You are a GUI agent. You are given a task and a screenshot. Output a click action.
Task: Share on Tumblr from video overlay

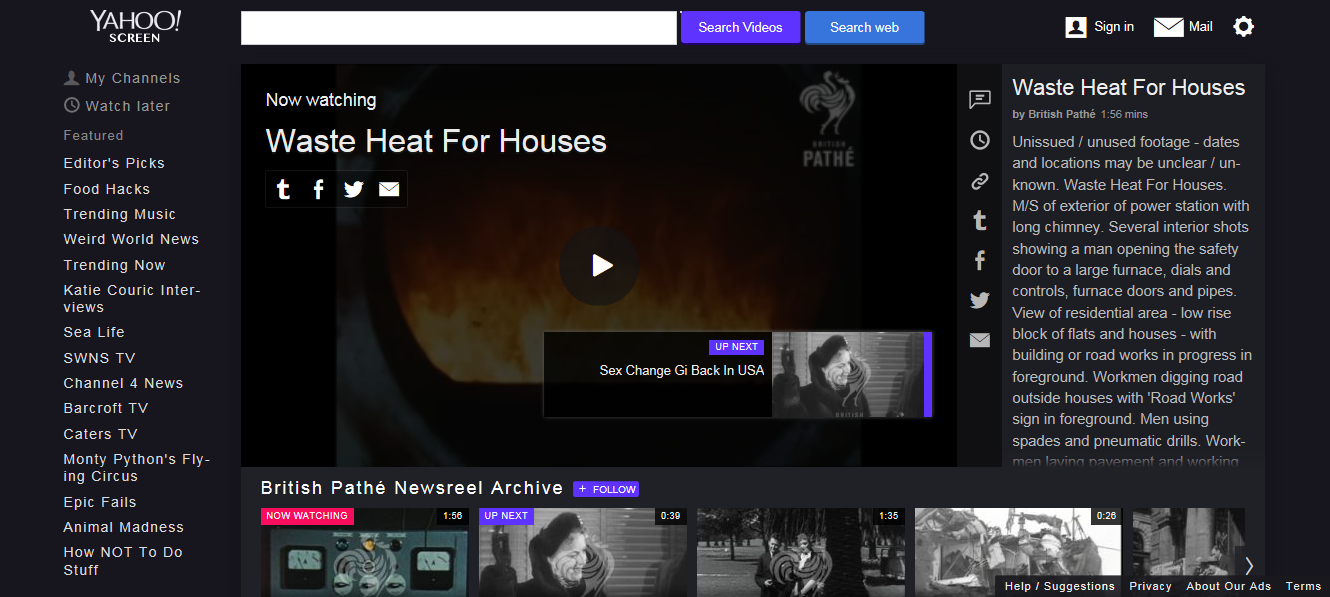click(x=284, y=189)
